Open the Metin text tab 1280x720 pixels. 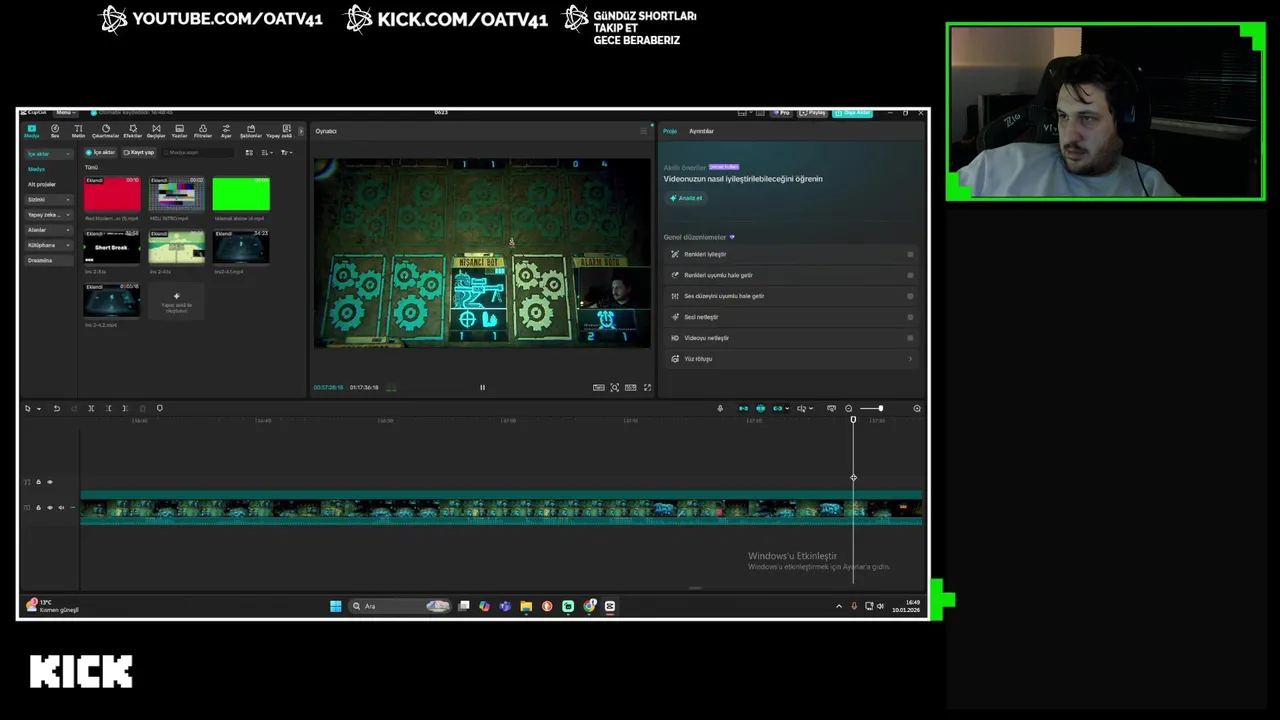pyautogui.click(x=78, y=131)
